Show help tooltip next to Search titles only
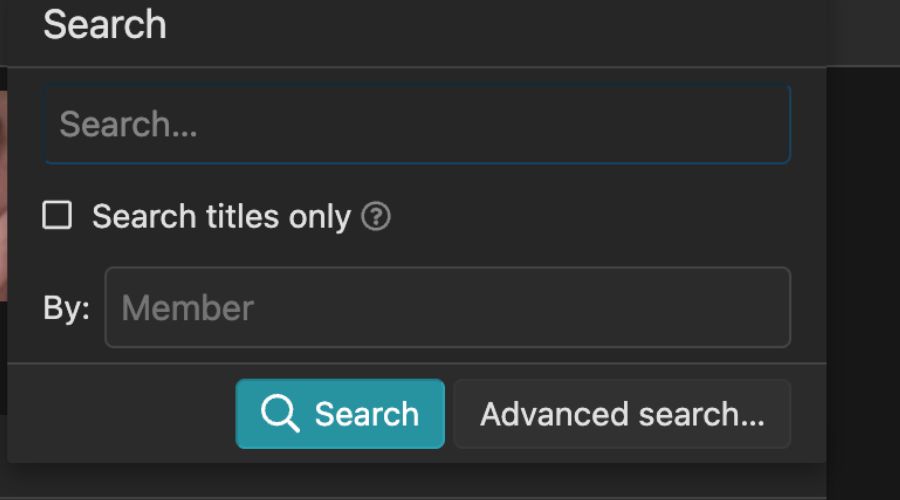This screenshot has height=500, width=900. (376, 216)
